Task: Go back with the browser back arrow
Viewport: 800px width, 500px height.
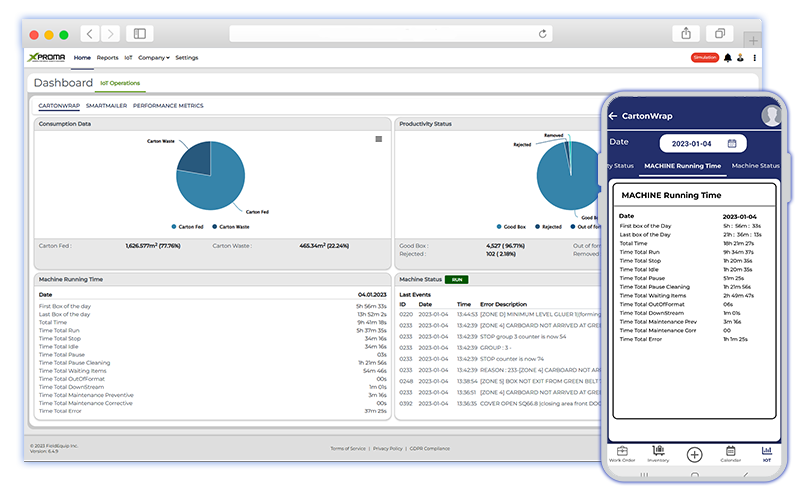Action: coord(90,34)
